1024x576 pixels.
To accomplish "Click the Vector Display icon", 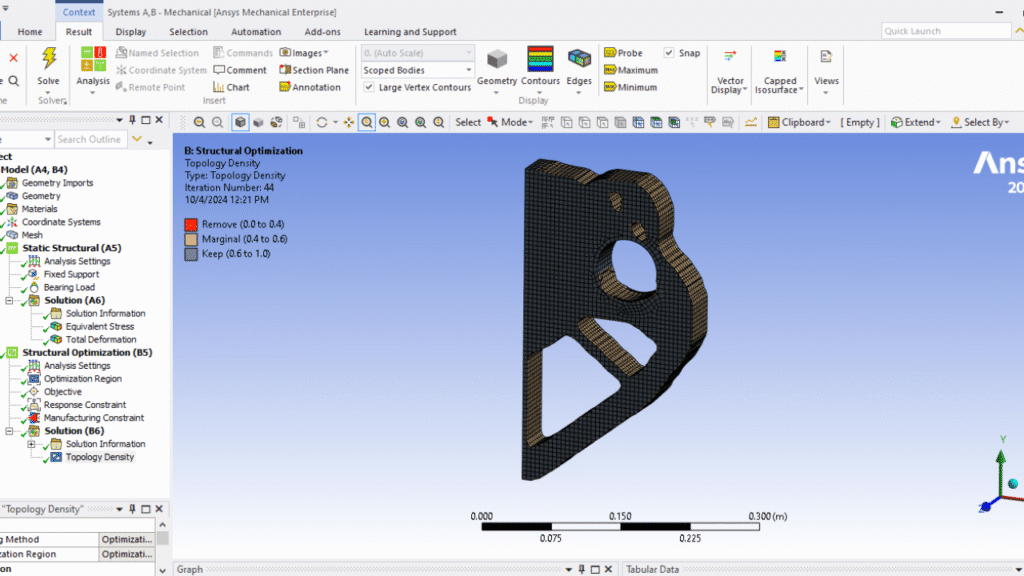I will click(730, 59).
